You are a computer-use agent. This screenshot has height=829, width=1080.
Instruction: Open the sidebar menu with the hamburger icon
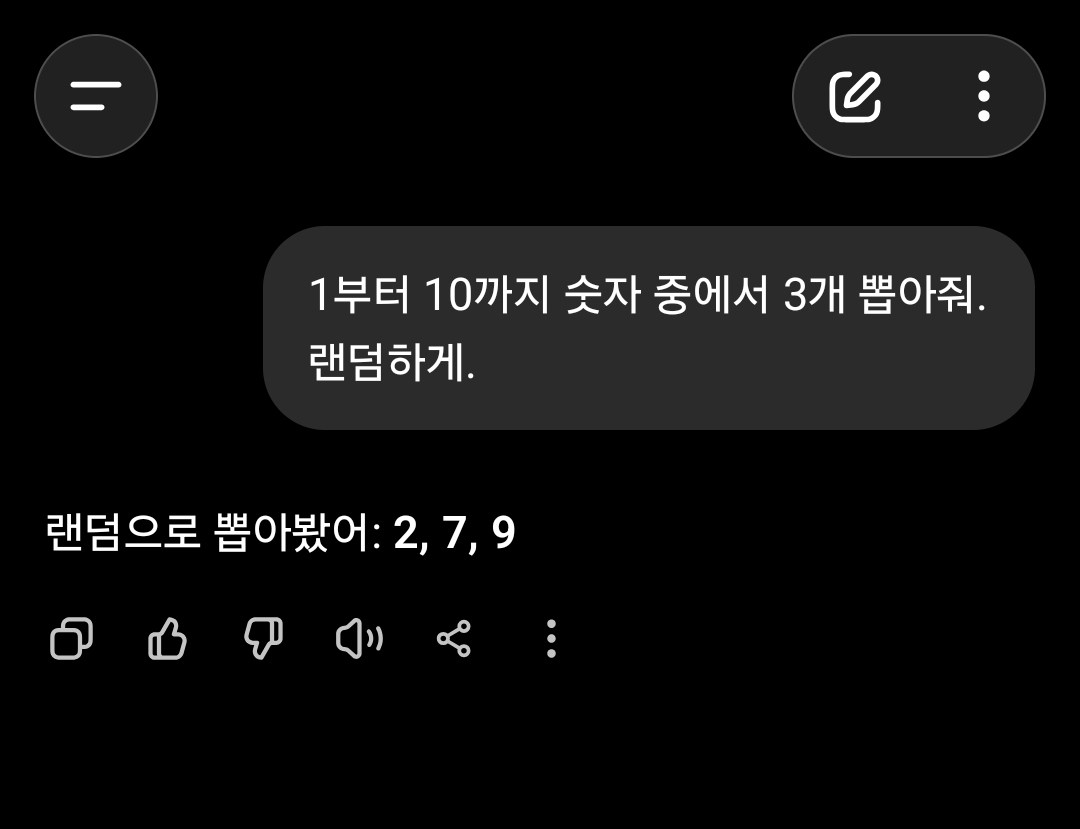pos(96,96)
